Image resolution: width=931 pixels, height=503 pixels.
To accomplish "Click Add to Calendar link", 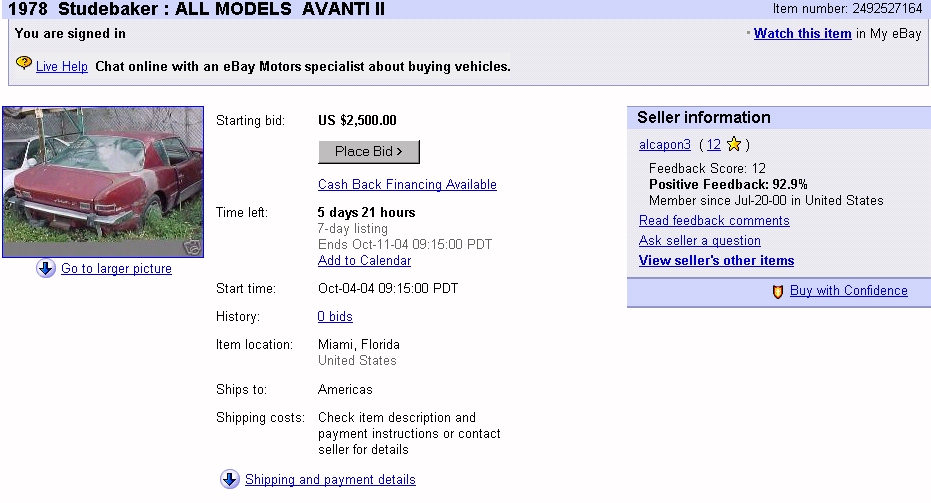I will pos(364,261).
